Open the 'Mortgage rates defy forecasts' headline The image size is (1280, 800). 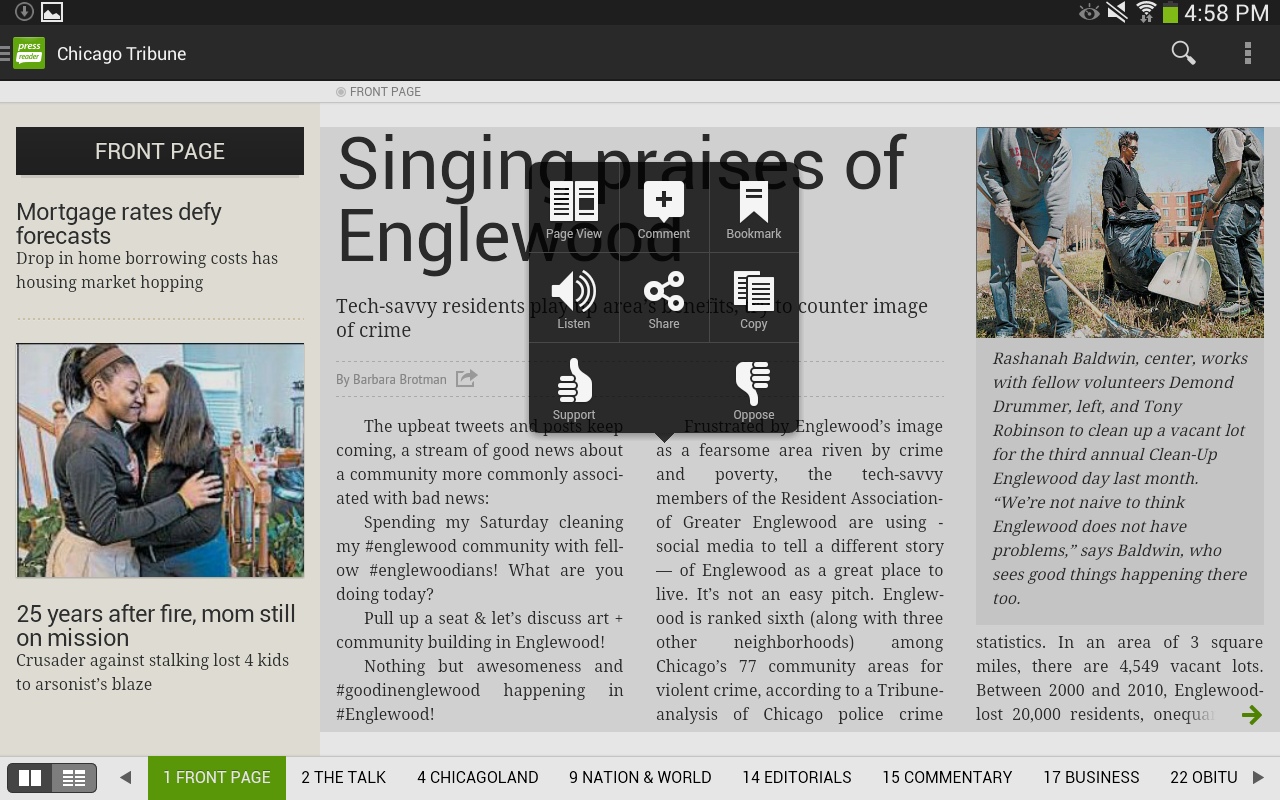pyautogui.click(x=119, y=224)
